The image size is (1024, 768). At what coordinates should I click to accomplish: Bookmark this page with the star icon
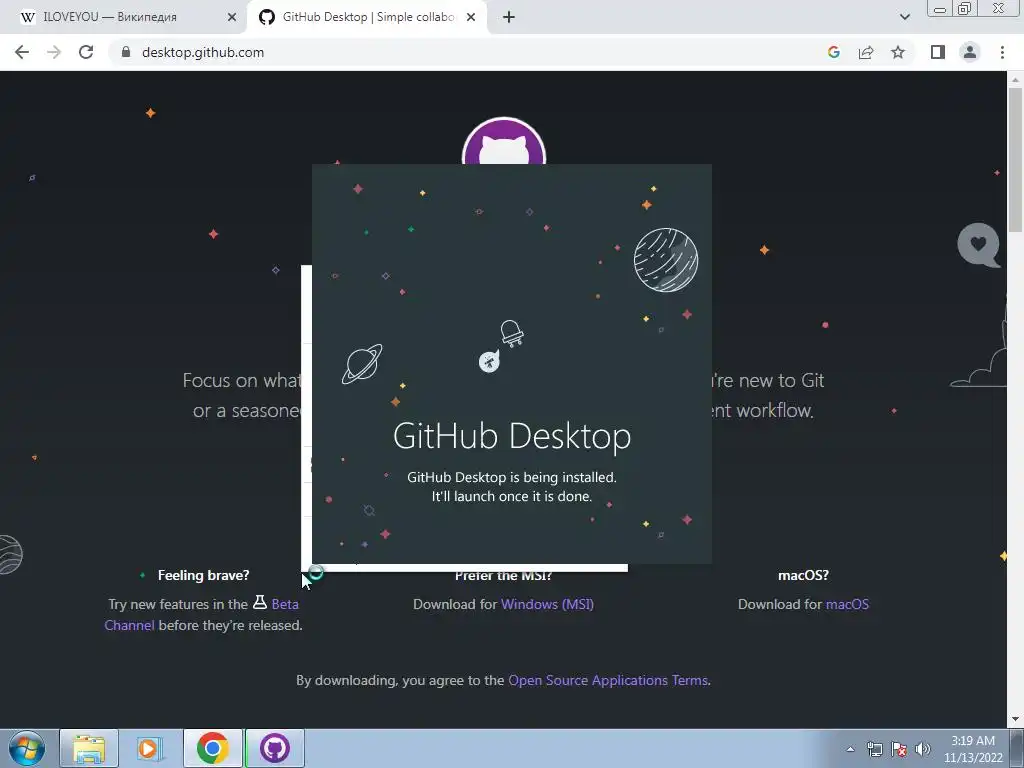pos(898,52)
